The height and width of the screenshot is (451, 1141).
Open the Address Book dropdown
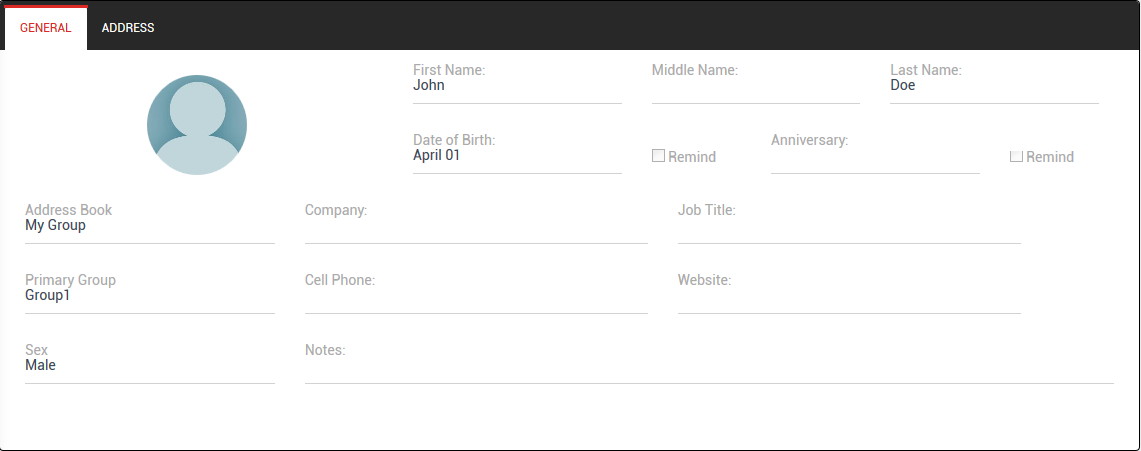[149, 226]
